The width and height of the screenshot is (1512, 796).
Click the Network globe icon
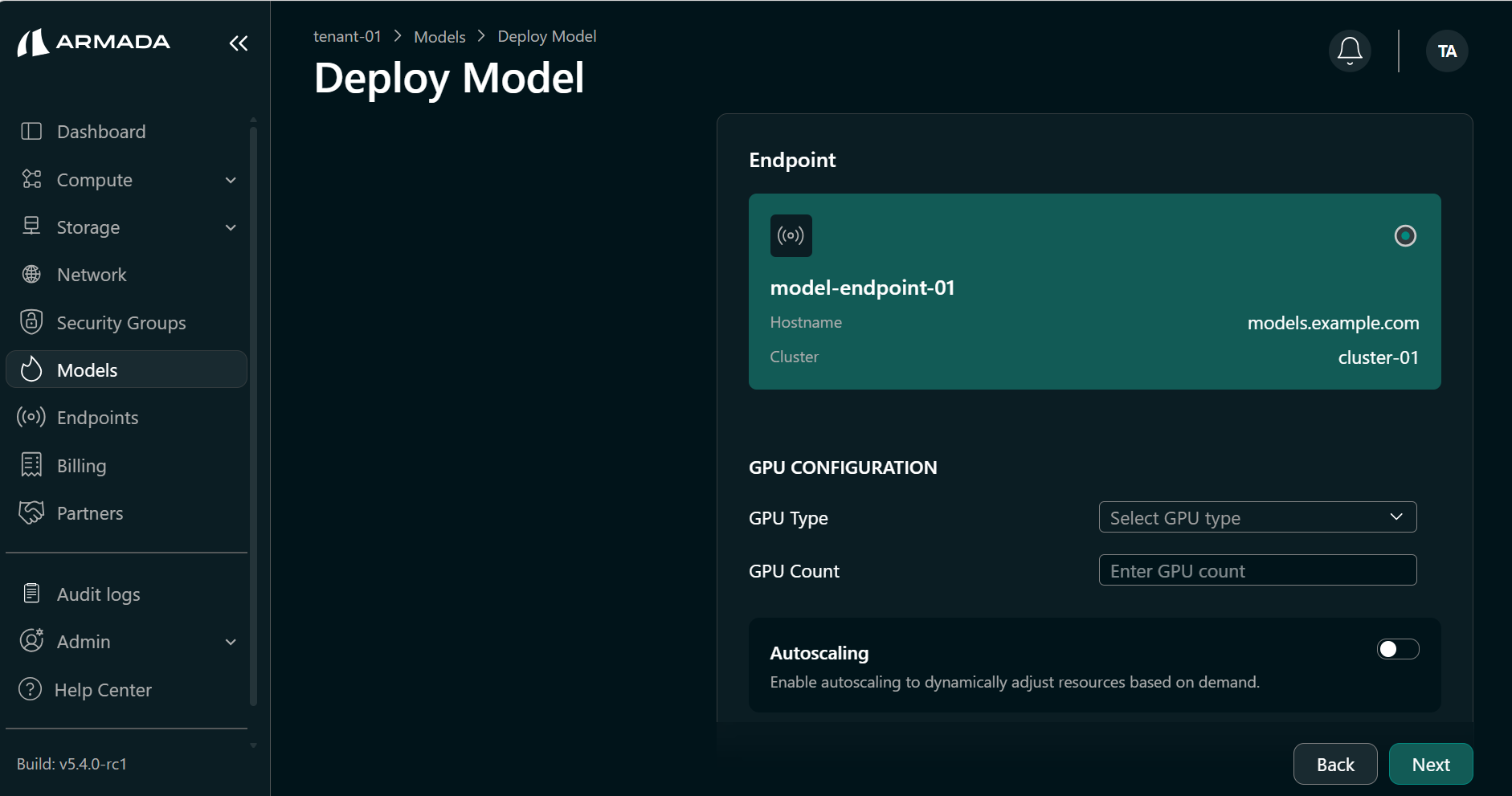[31, 275]
